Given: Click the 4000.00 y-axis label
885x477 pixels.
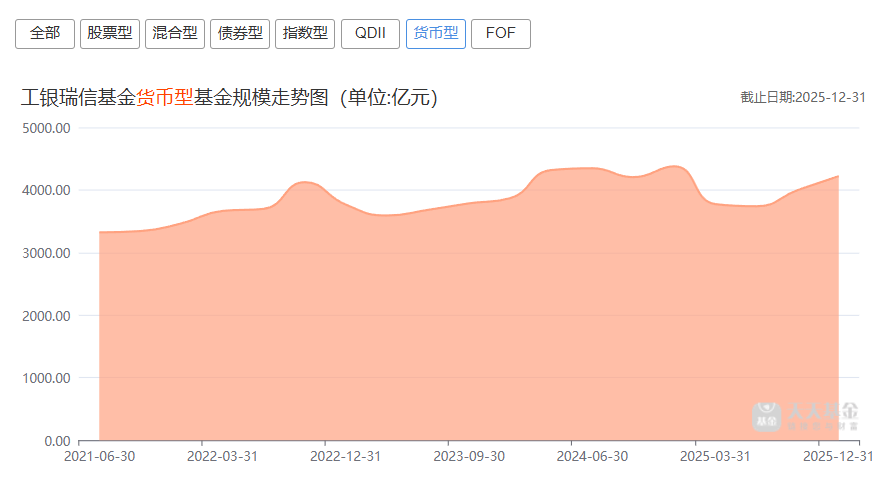Looking at the screenshot, I should click(x=46, y=190).
